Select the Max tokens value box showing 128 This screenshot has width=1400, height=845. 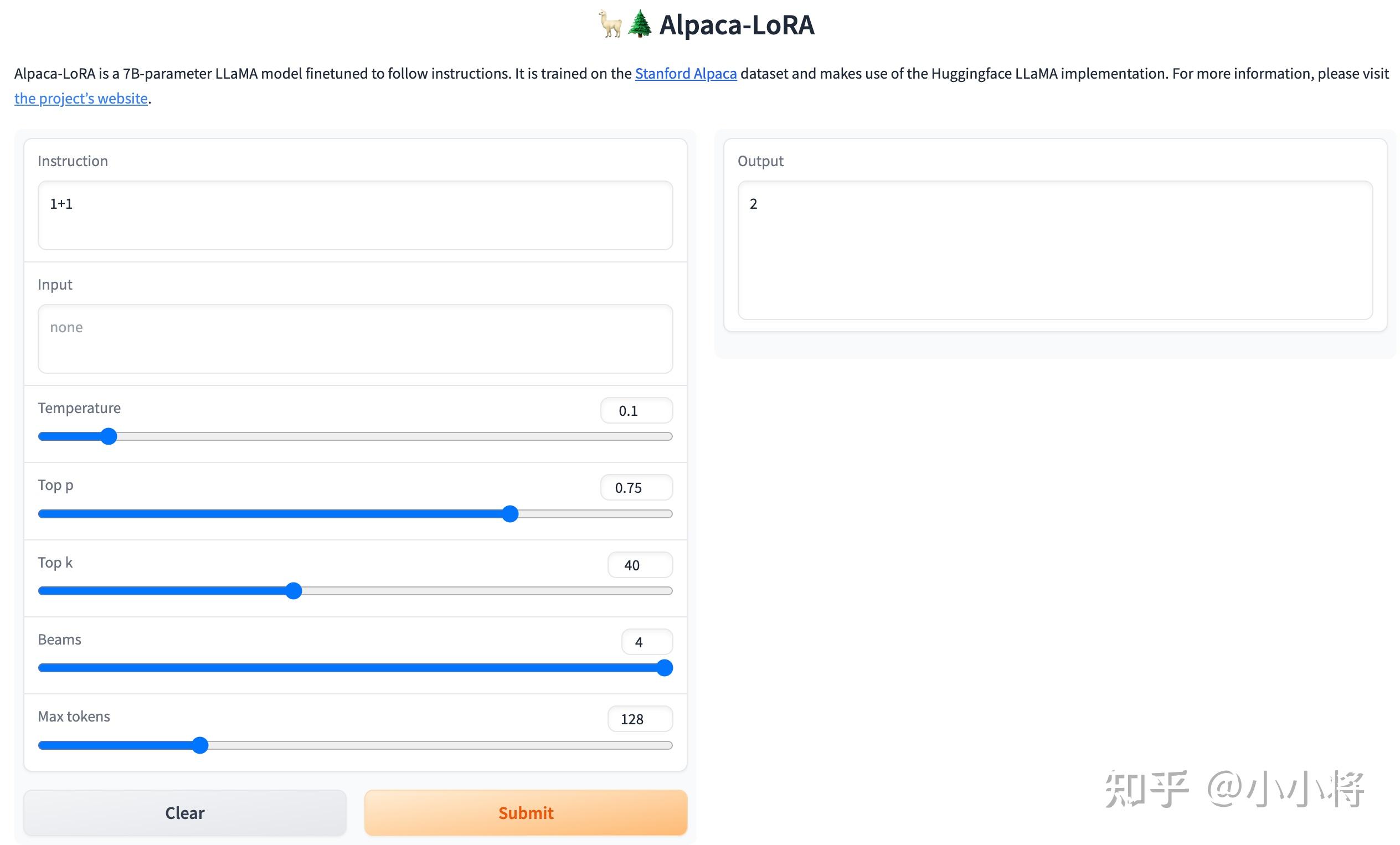point(639,719)
